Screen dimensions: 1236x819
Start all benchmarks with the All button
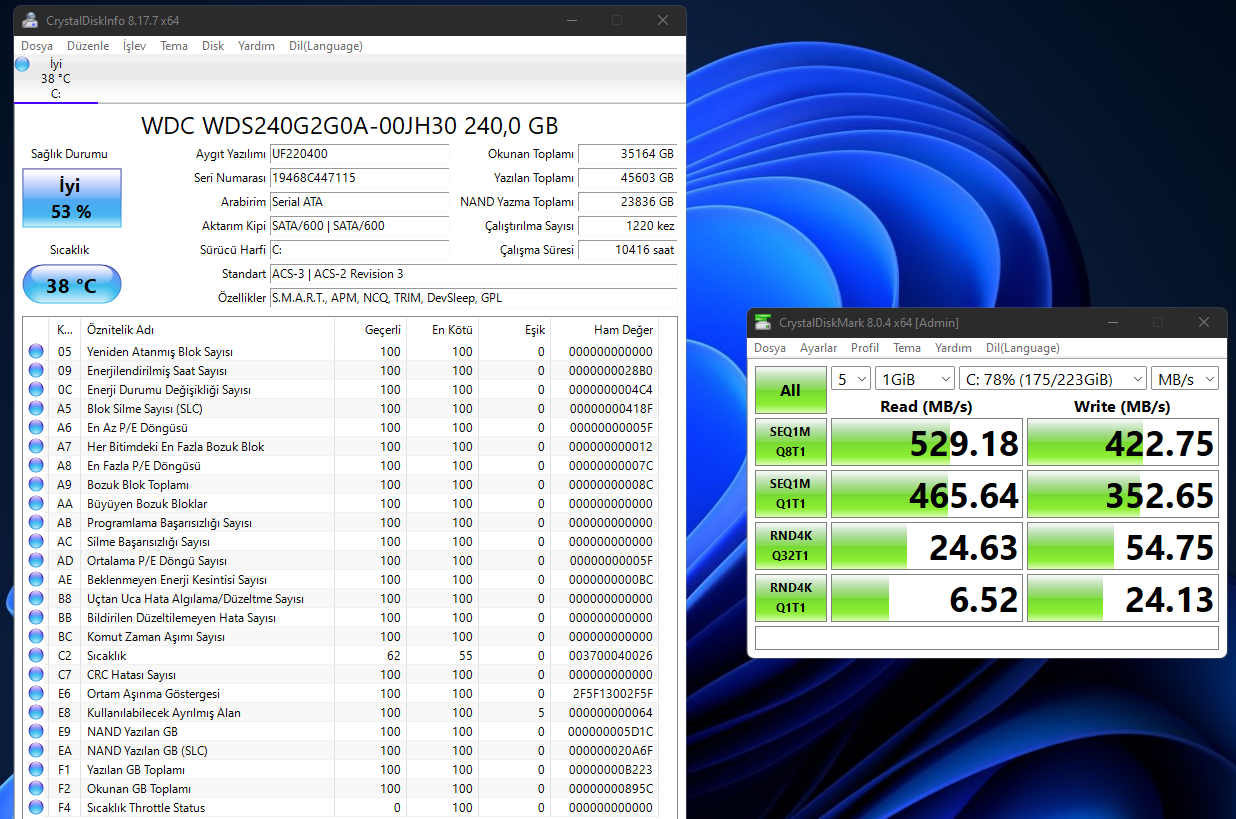click(x=790, y=390)
